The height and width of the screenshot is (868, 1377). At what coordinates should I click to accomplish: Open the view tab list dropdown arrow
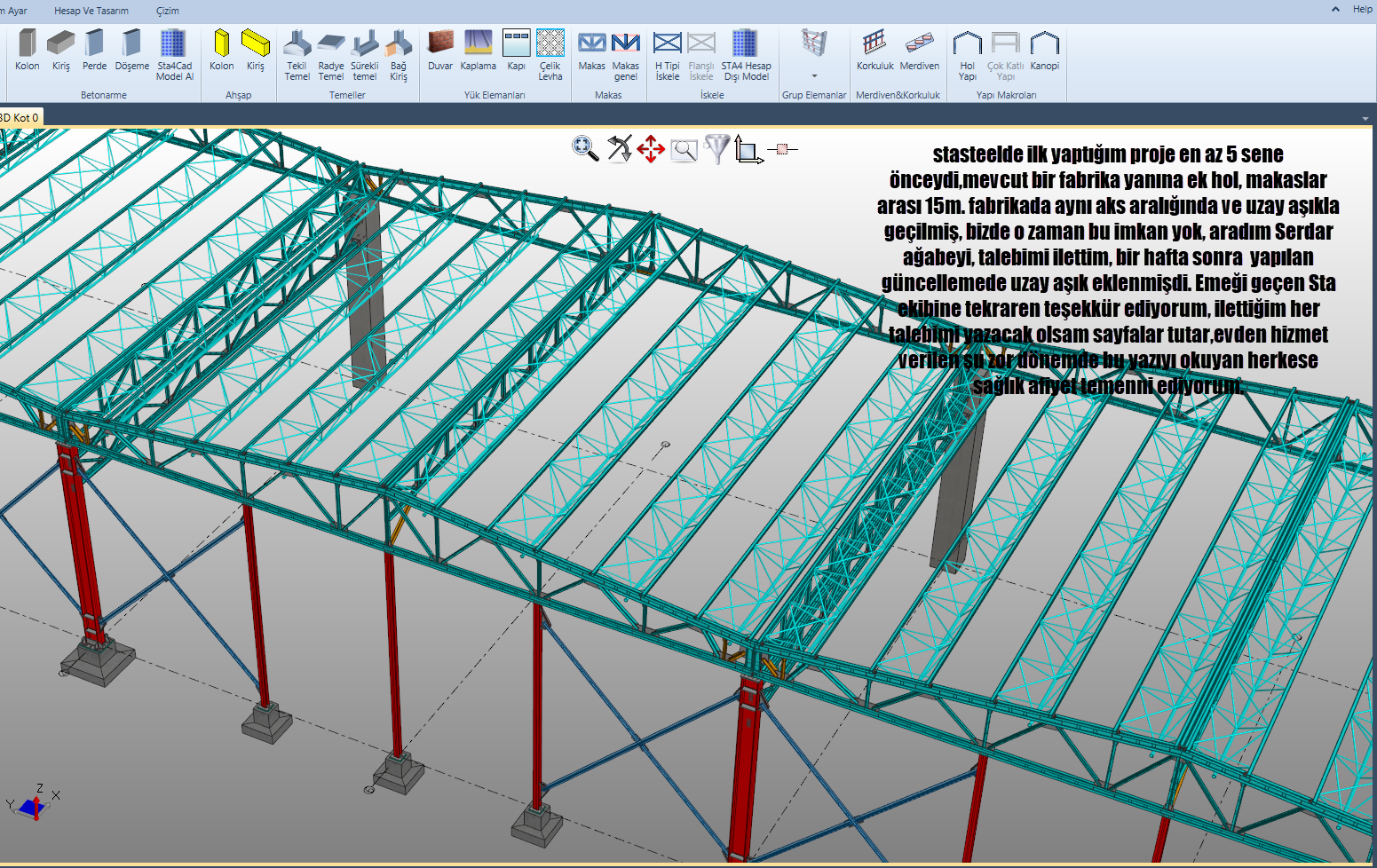[x=1365, y=118]
